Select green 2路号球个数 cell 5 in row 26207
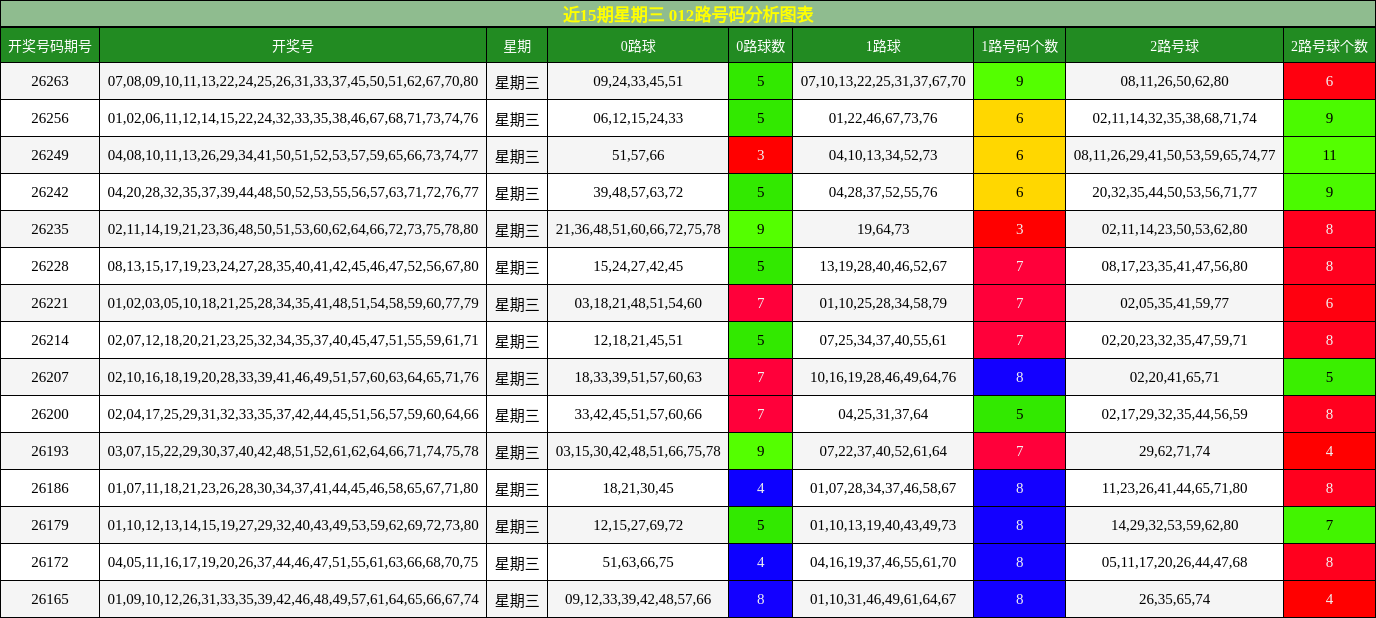The height and width of the screenshot is (618, 1376). [x=1329, y=377]
